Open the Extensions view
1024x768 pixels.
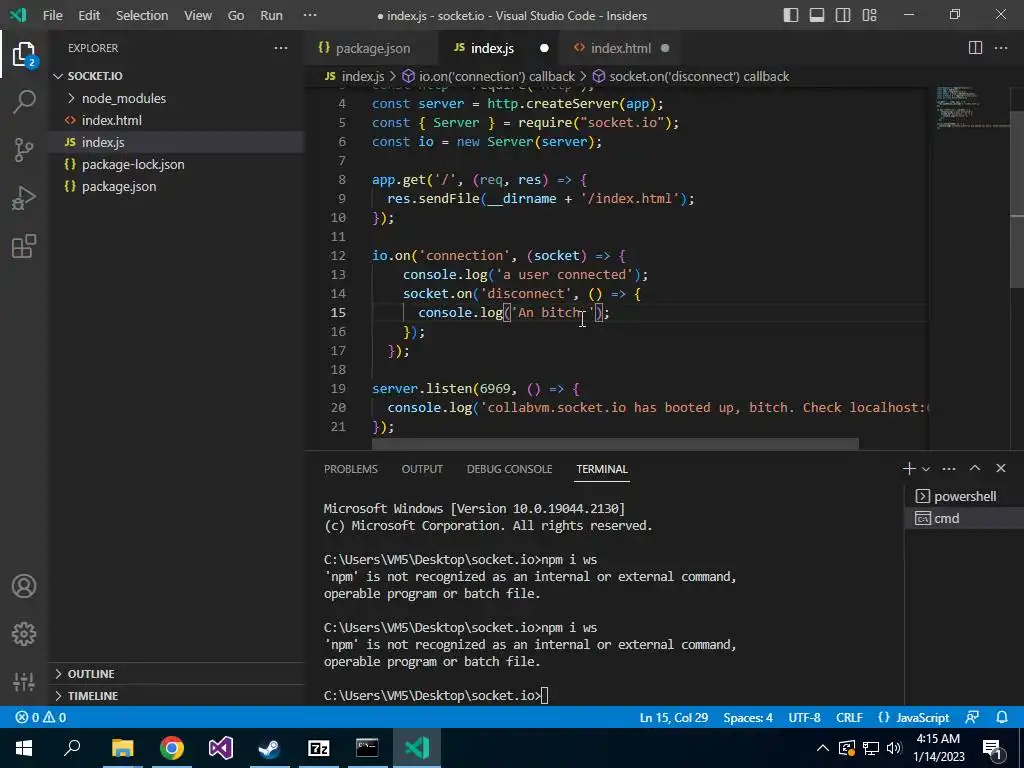coord(24,246)
